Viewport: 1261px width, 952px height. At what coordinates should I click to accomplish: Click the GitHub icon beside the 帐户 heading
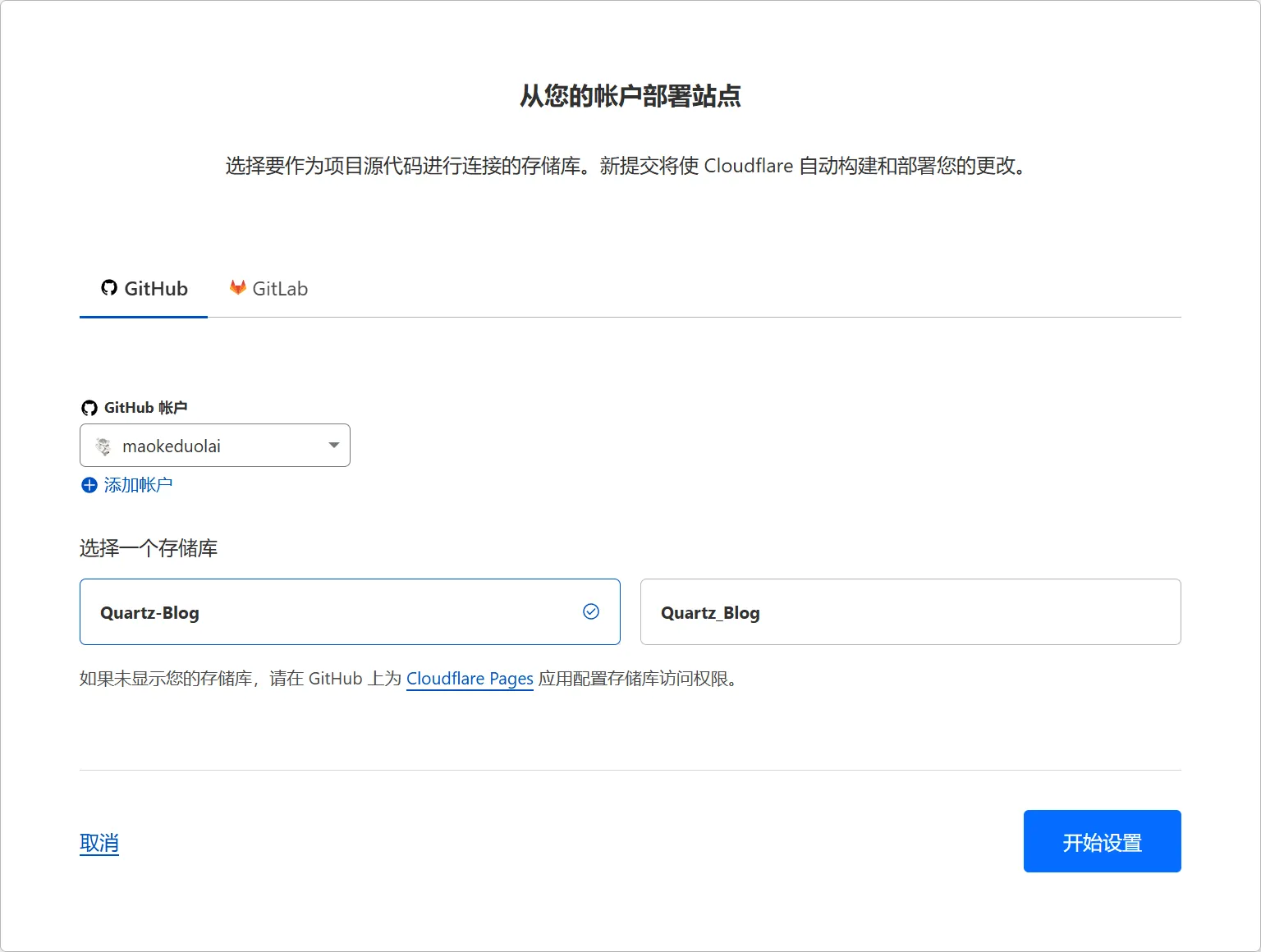[89, 406]
